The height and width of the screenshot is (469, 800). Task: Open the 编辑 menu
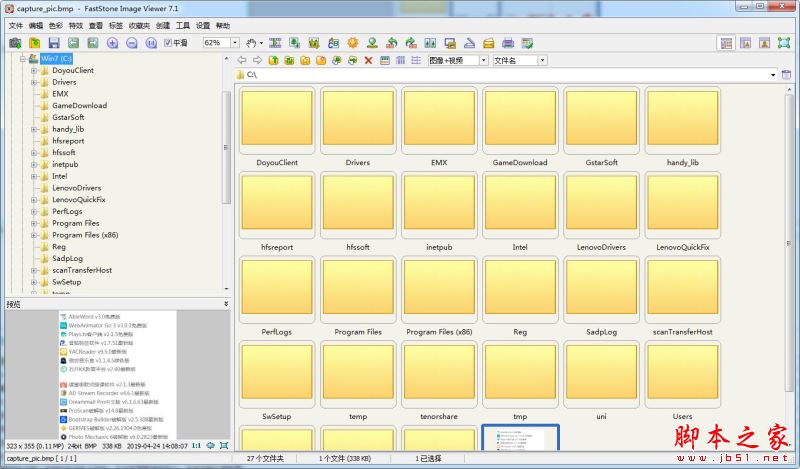pos(36,26)
